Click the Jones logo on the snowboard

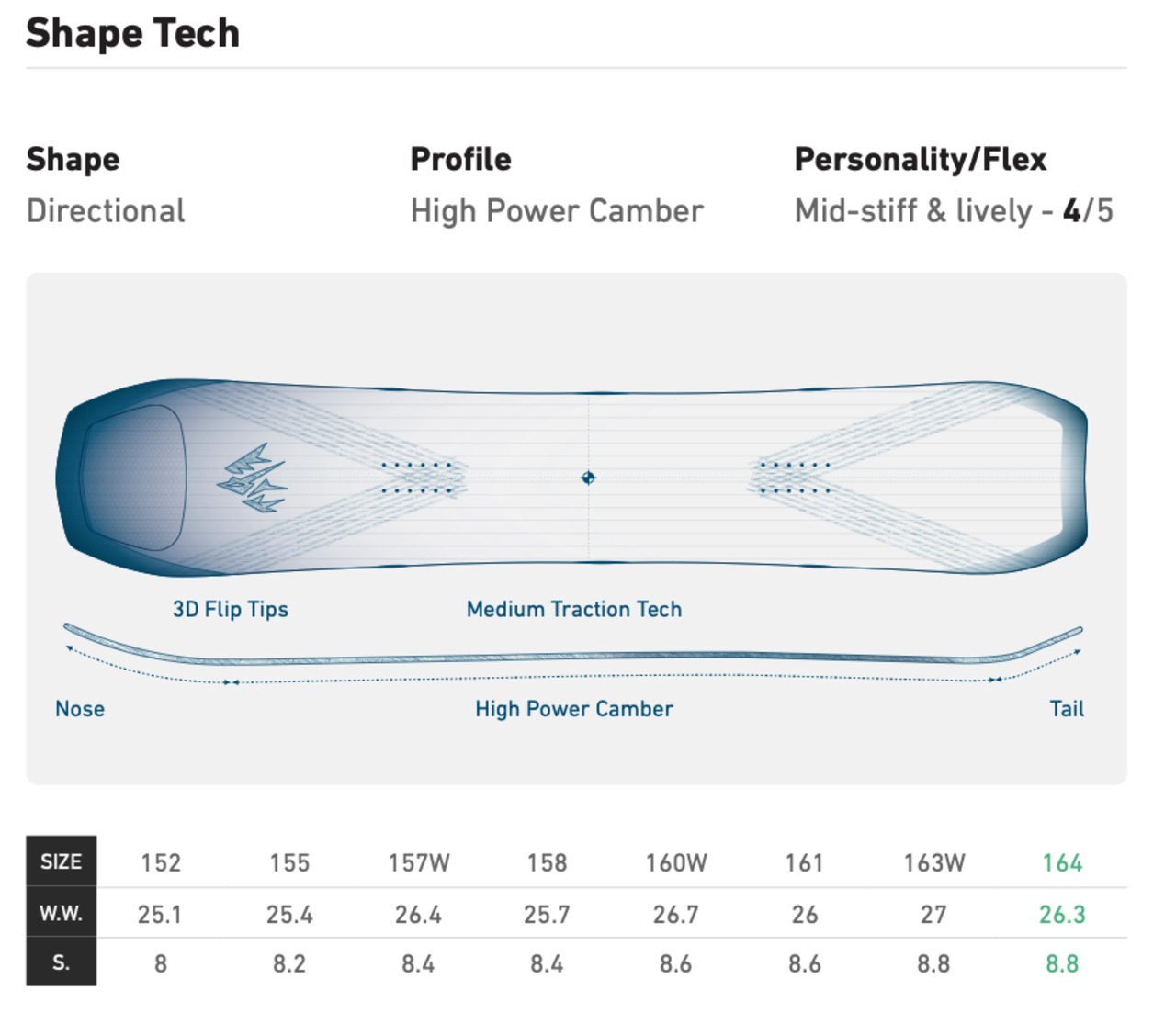tap(253, 478)
